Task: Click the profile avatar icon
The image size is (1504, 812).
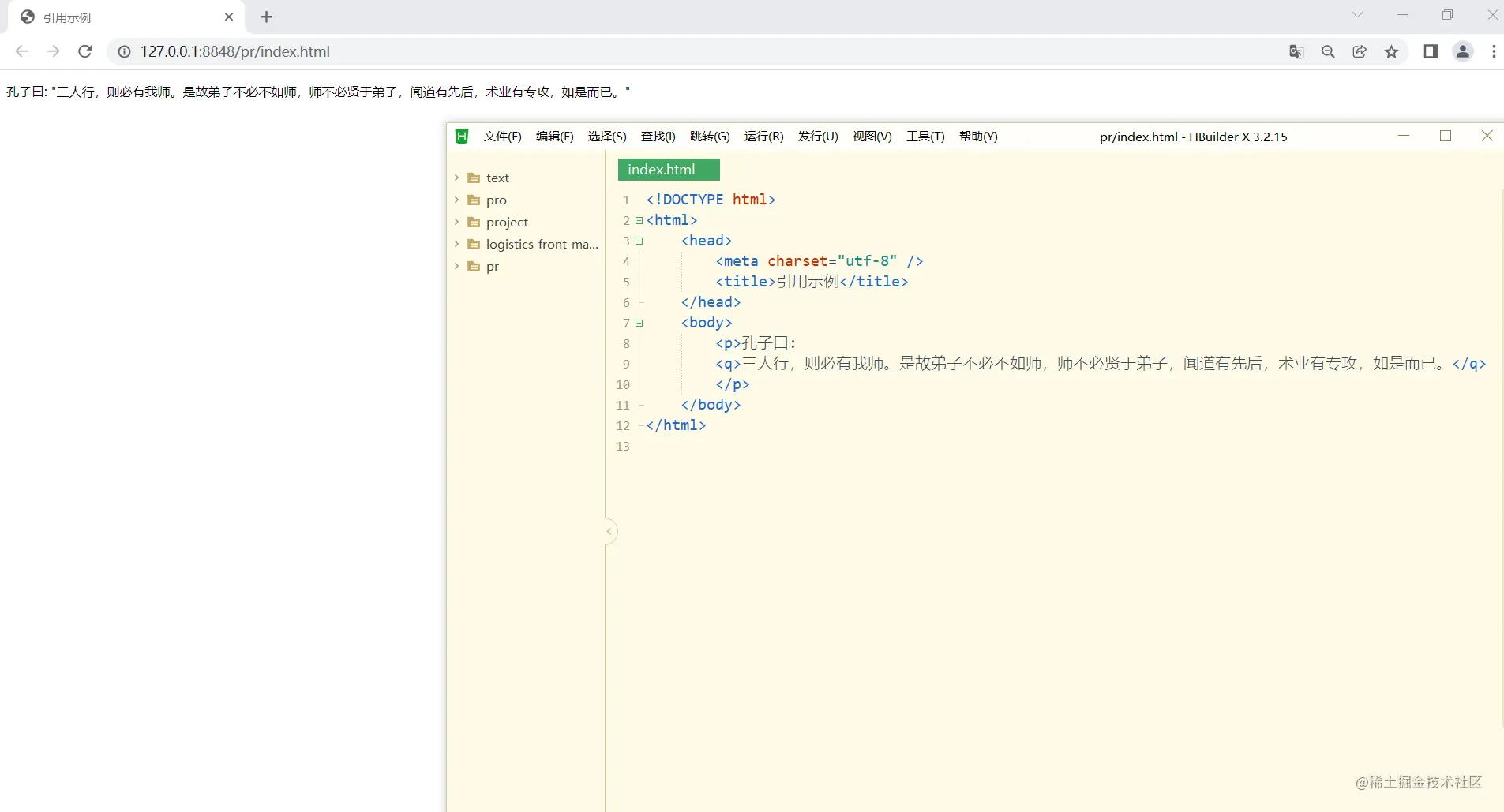Action: (1464, 51)
